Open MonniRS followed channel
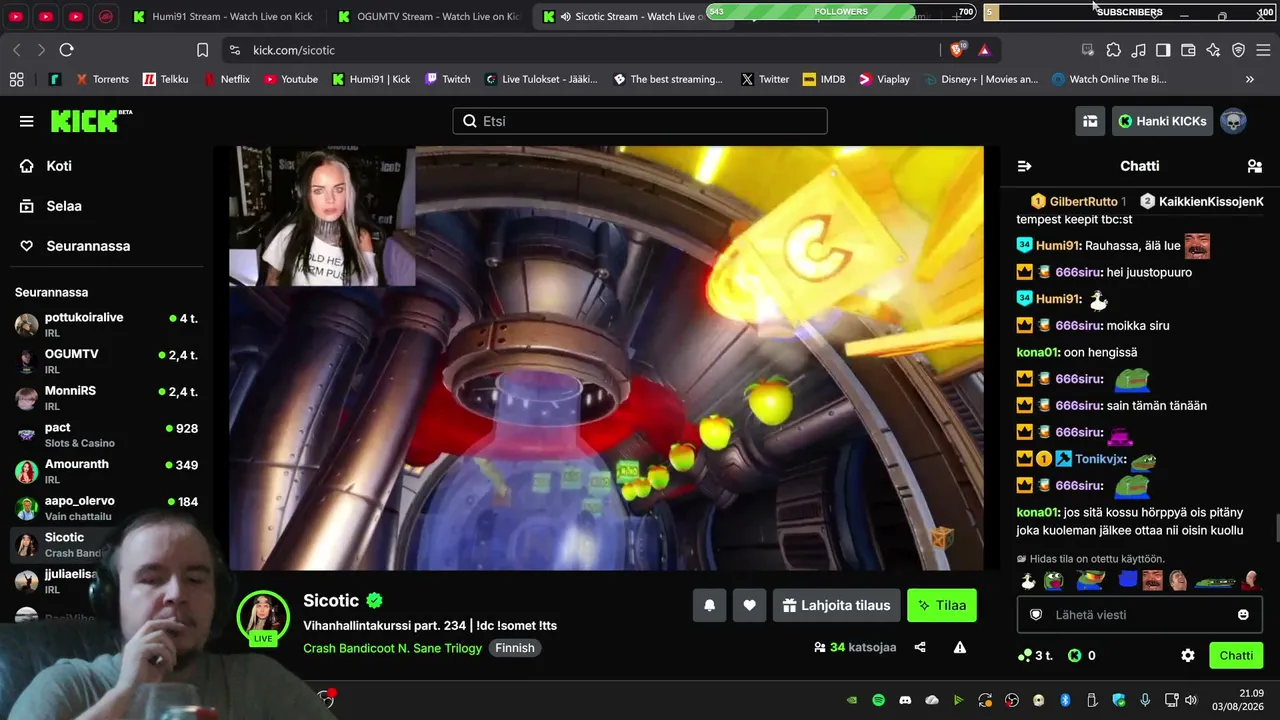Viewport: 1280px width, 720px height. (x=106, y=398)
